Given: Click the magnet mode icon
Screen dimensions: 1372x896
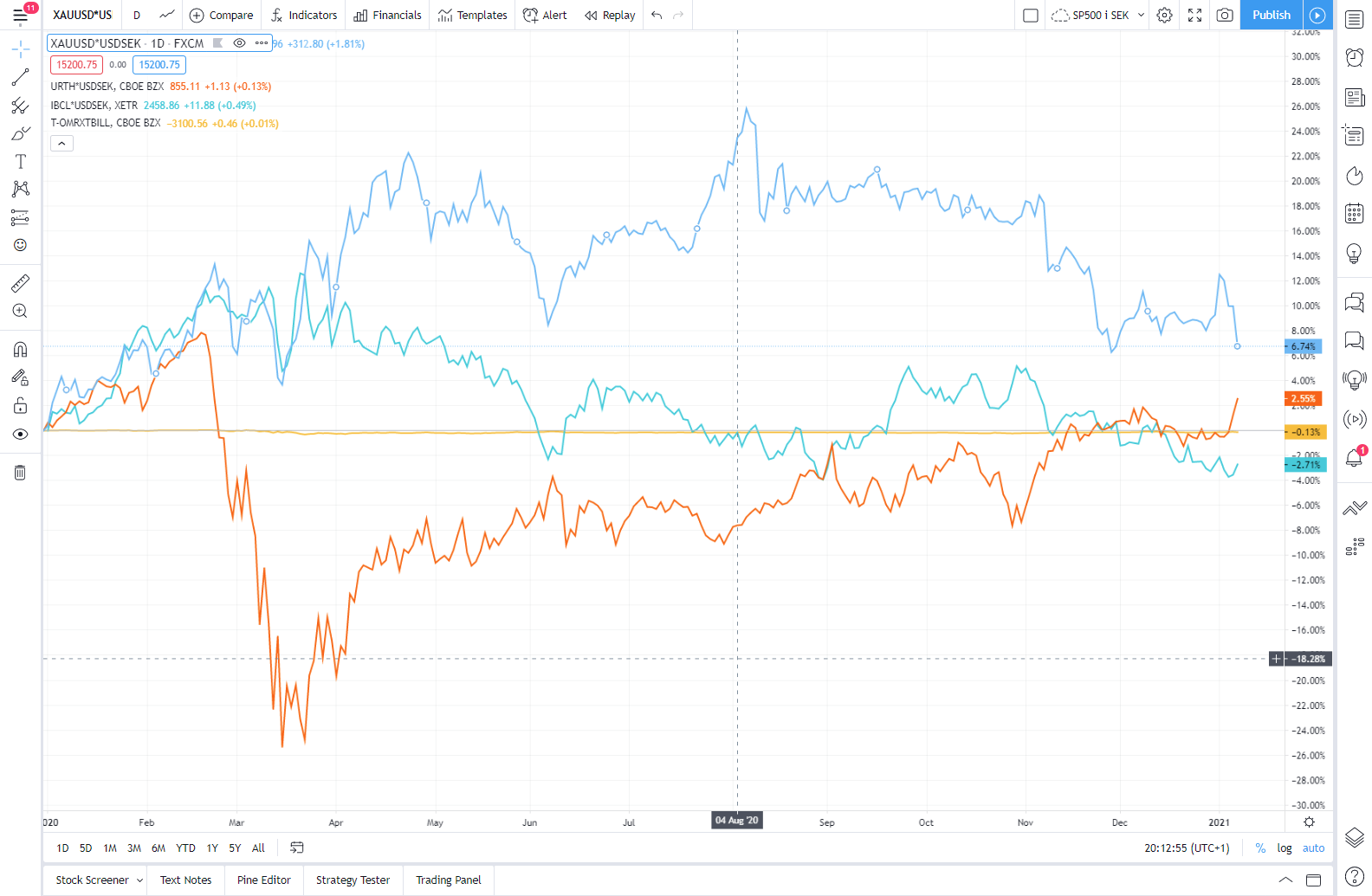Looking at the screenshot, I should tap(20, 350).
